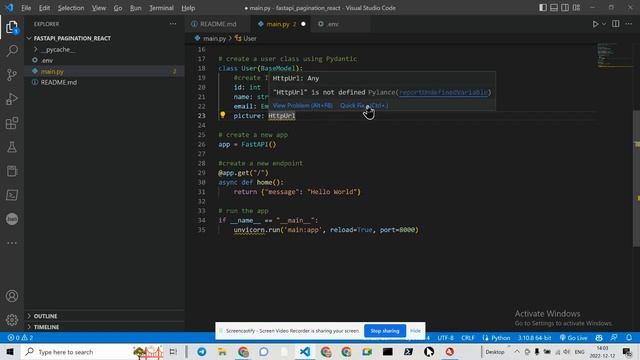
Task: Open the Manage gear settings
Action: (12, 320)
